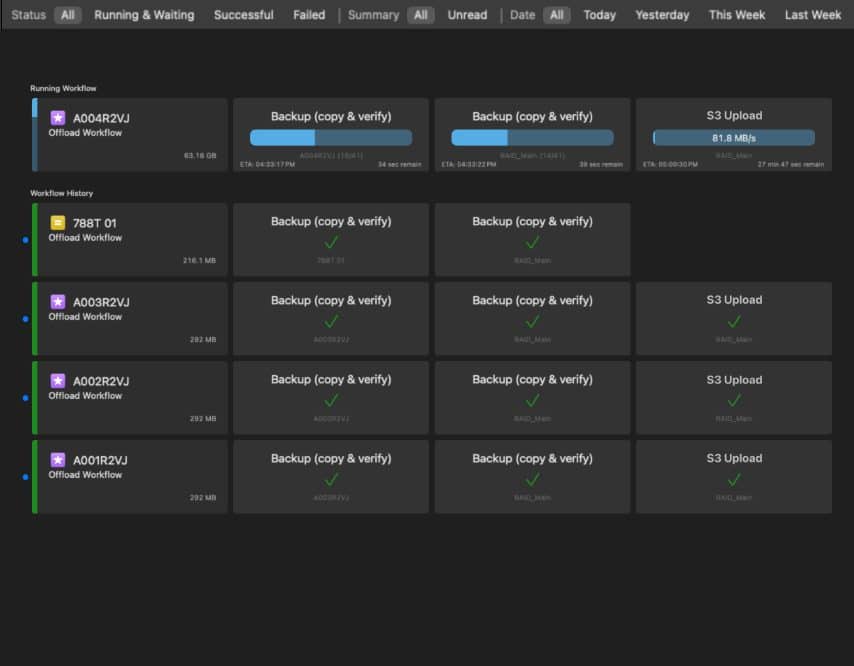This screenshot has height=666, width=854.
Task: Click the S3 Upload progress bar showing 81.8 MB/s
Action: (x=734, y=136)
